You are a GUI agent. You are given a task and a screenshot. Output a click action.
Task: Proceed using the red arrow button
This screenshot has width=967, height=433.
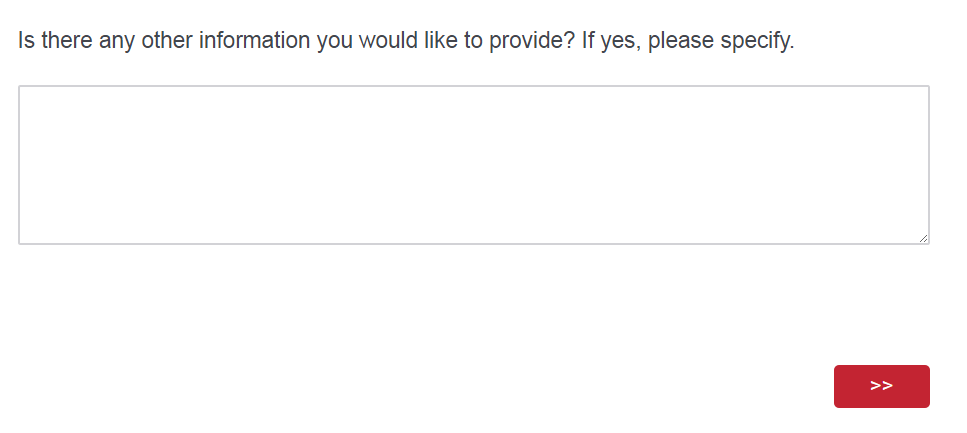(881, 386)
